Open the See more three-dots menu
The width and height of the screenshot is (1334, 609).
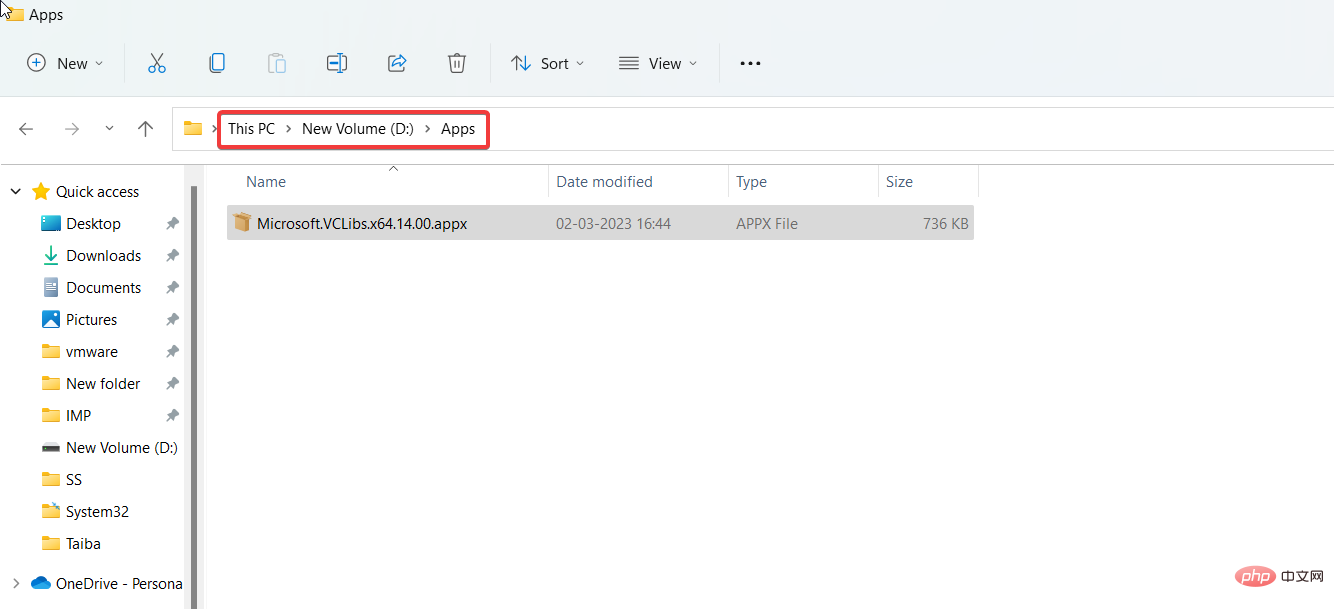[750, 63]
